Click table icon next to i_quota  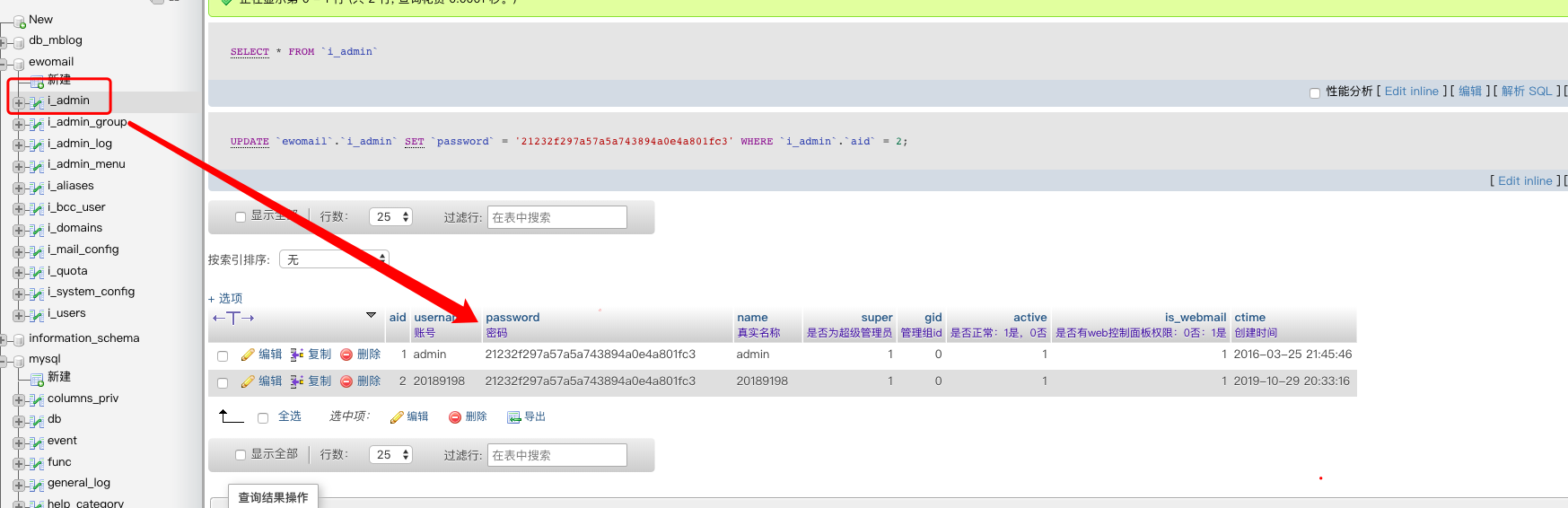(37, 272)
